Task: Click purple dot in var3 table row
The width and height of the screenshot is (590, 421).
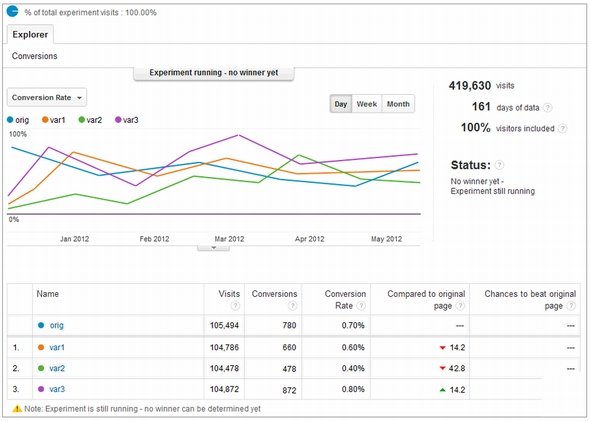Action: [x=41, y=389]
